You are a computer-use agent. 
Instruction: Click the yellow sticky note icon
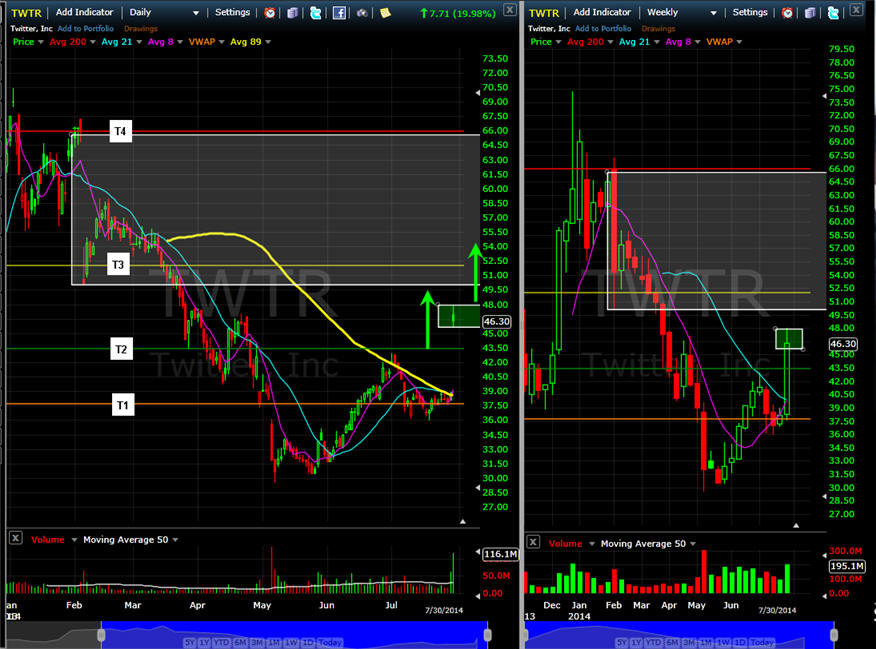tap(385, 13)
